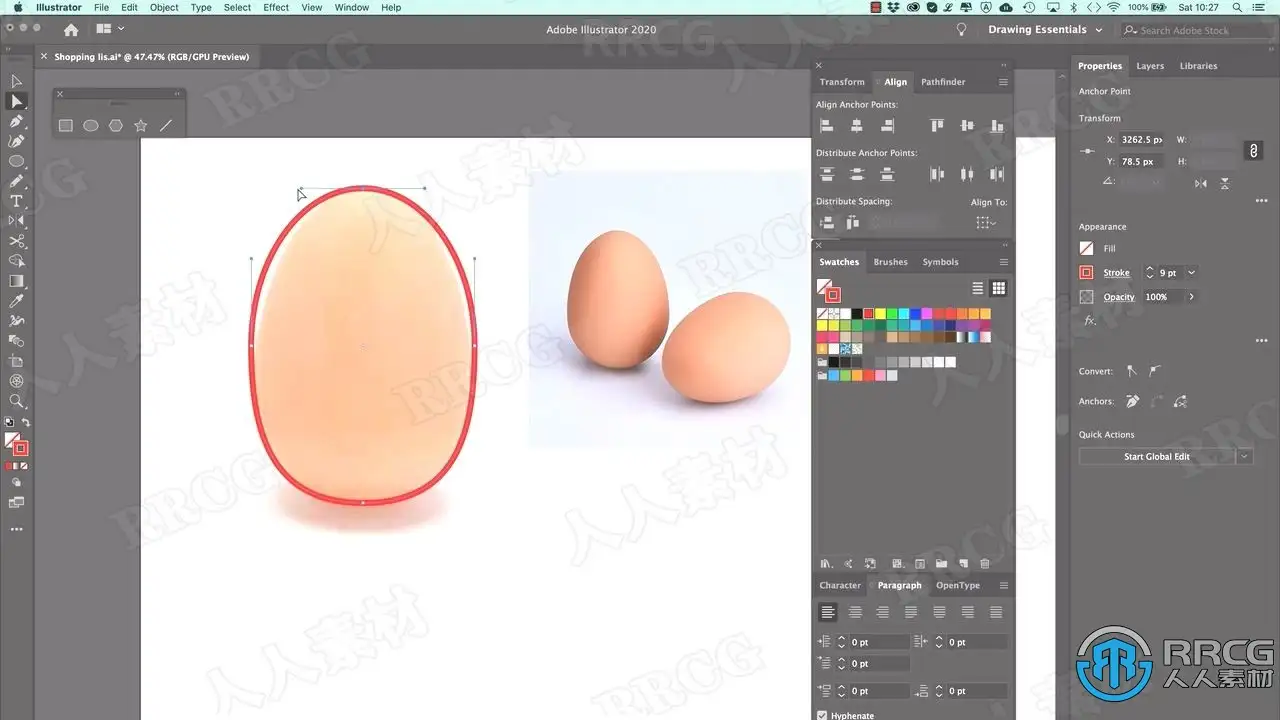Open more Transform options
1280x720 pixels.
click(1261, 201)
